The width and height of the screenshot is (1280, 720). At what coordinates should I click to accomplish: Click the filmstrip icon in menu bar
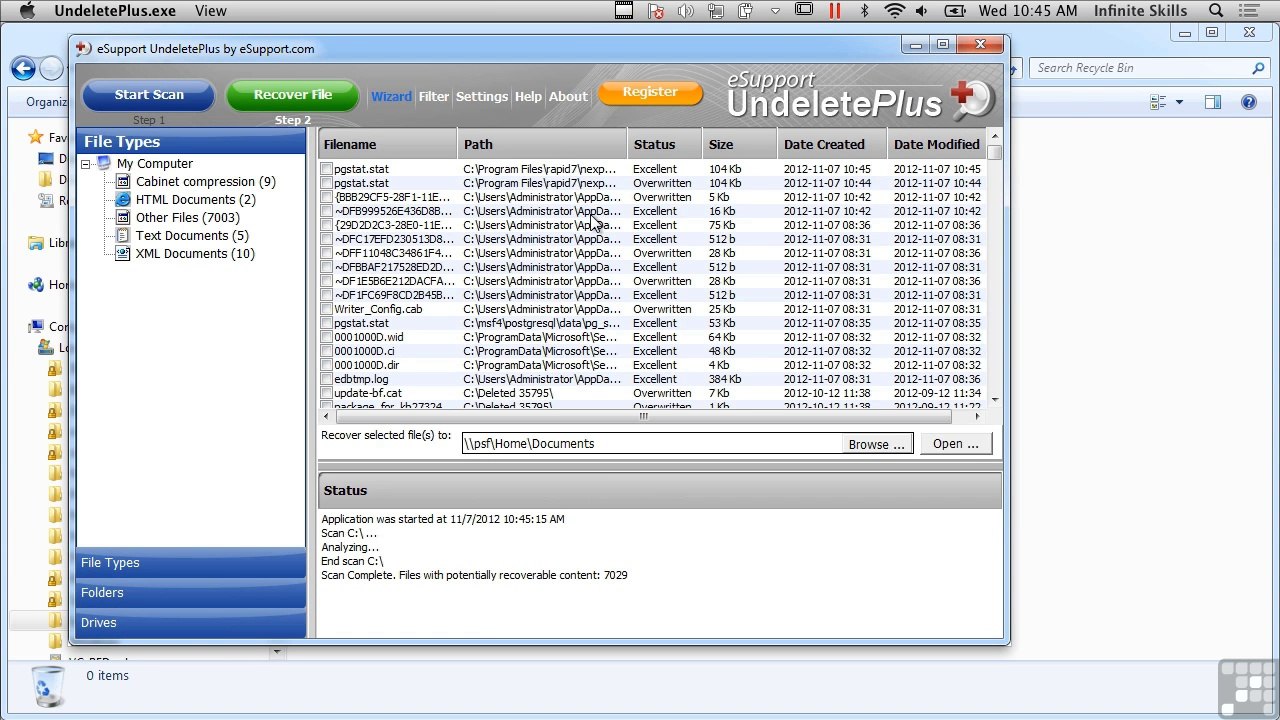pos(624,11)
